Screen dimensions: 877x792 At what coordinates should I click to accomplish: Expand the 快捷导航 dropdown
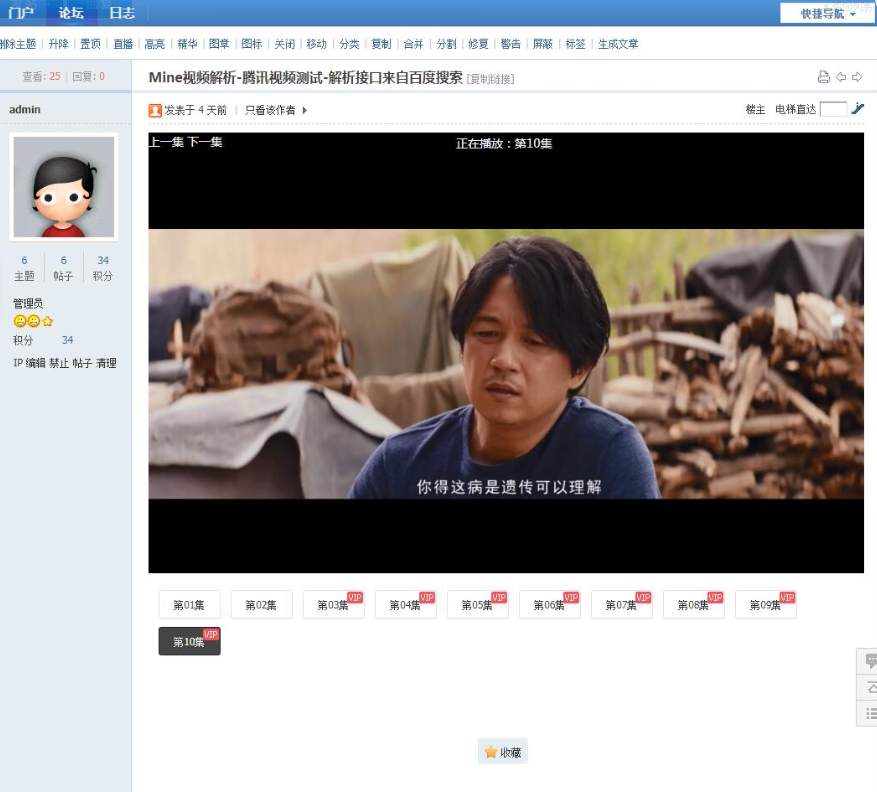(x=827, y=13)
